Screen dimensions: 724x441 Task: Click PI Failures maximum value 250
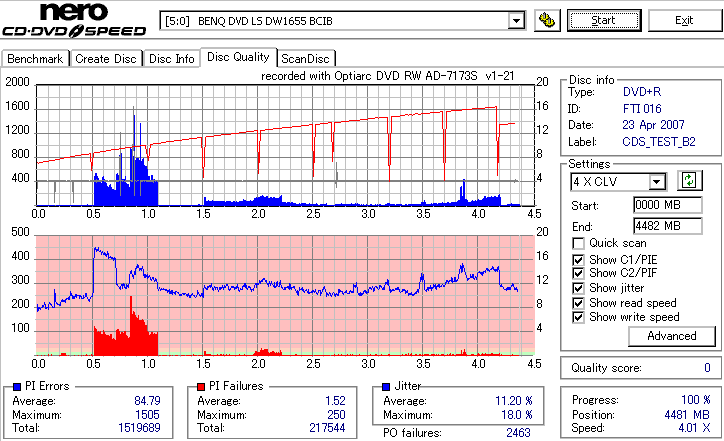[336, 415]
